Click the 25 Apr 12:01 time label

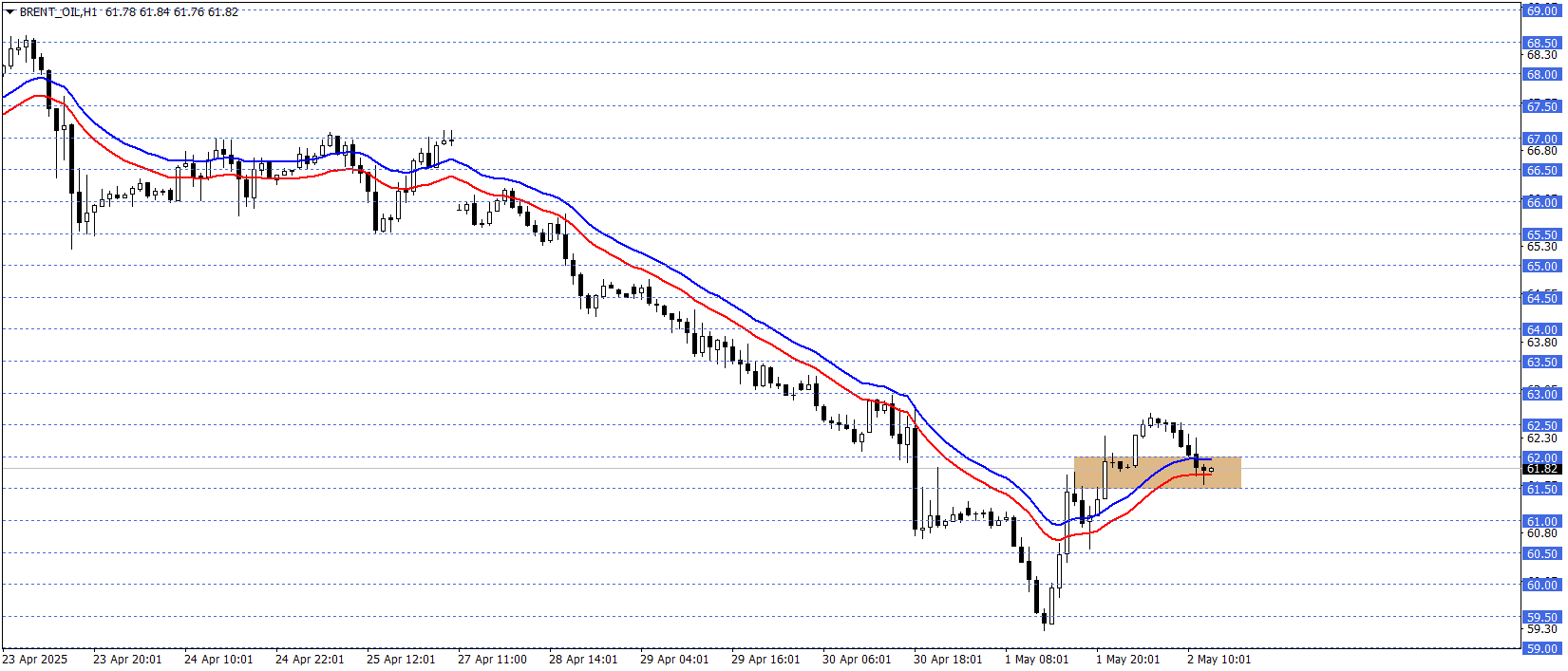click(x=401, y=660)
